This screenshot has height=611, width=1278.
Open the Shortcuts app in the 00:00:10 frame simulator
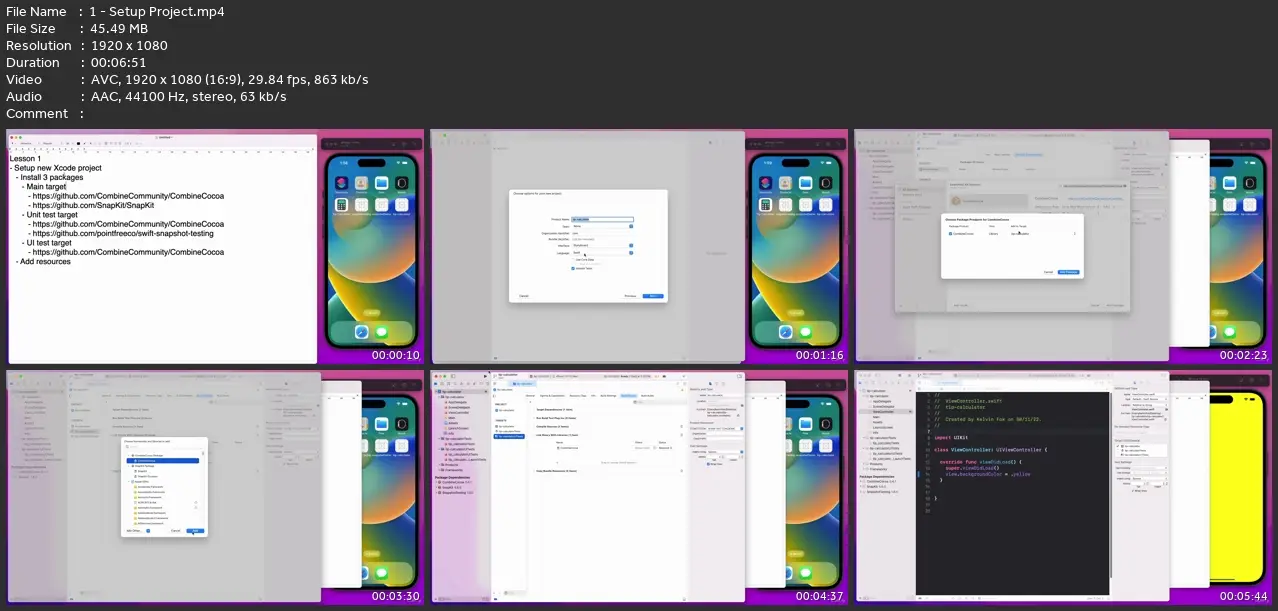tap(341, 184)
